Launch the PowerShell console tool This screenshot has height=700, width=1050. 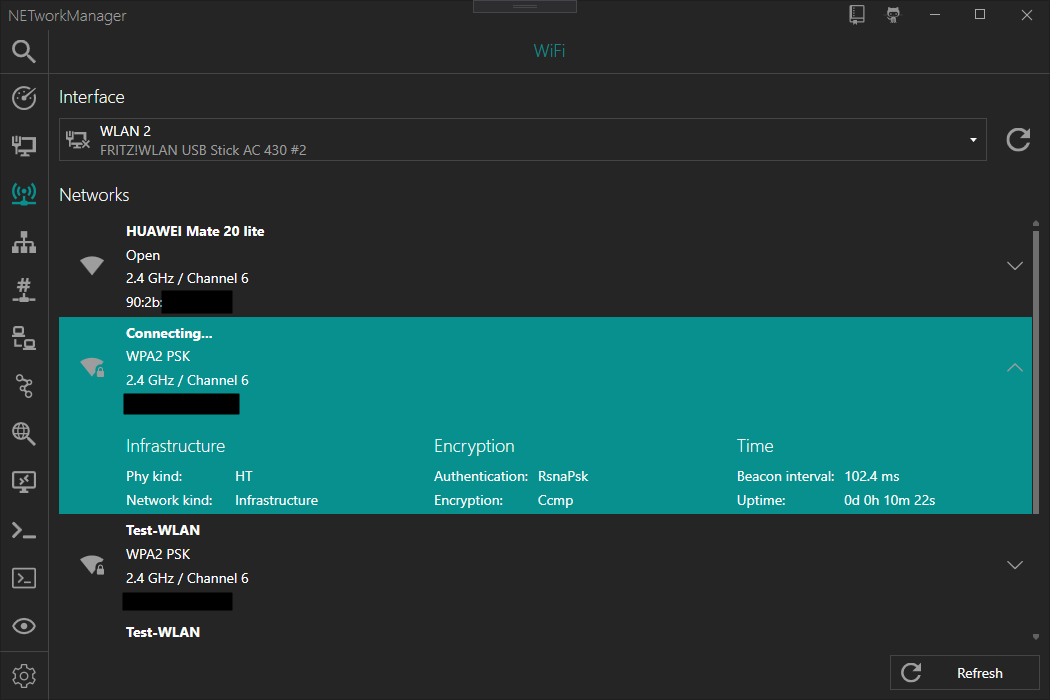pyautogui.click(x=23, y=530)
